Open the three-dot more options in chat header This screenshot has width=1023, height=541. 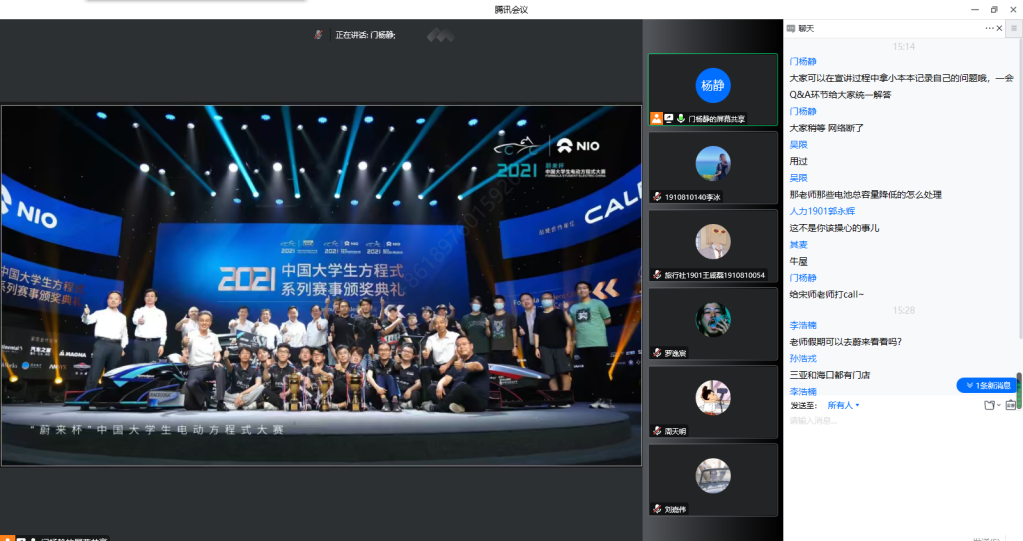point(990,28)
